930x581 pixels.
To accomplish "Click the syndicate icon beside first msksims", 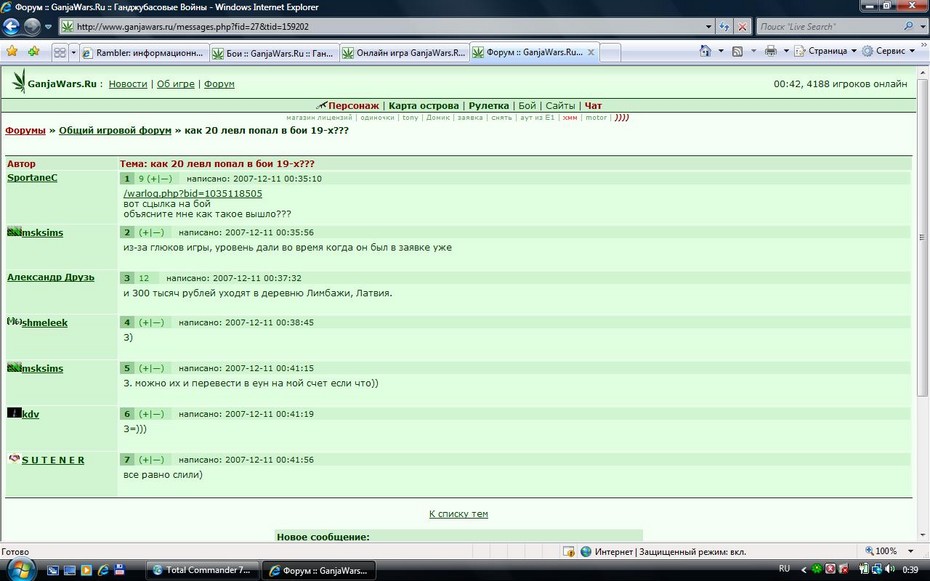I will pos(14,232).
